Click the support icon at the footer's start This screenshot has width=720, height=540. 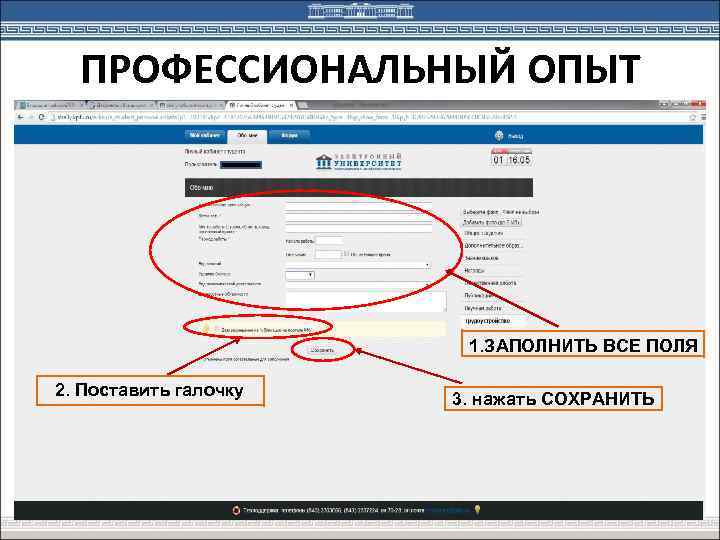[236, 510]
